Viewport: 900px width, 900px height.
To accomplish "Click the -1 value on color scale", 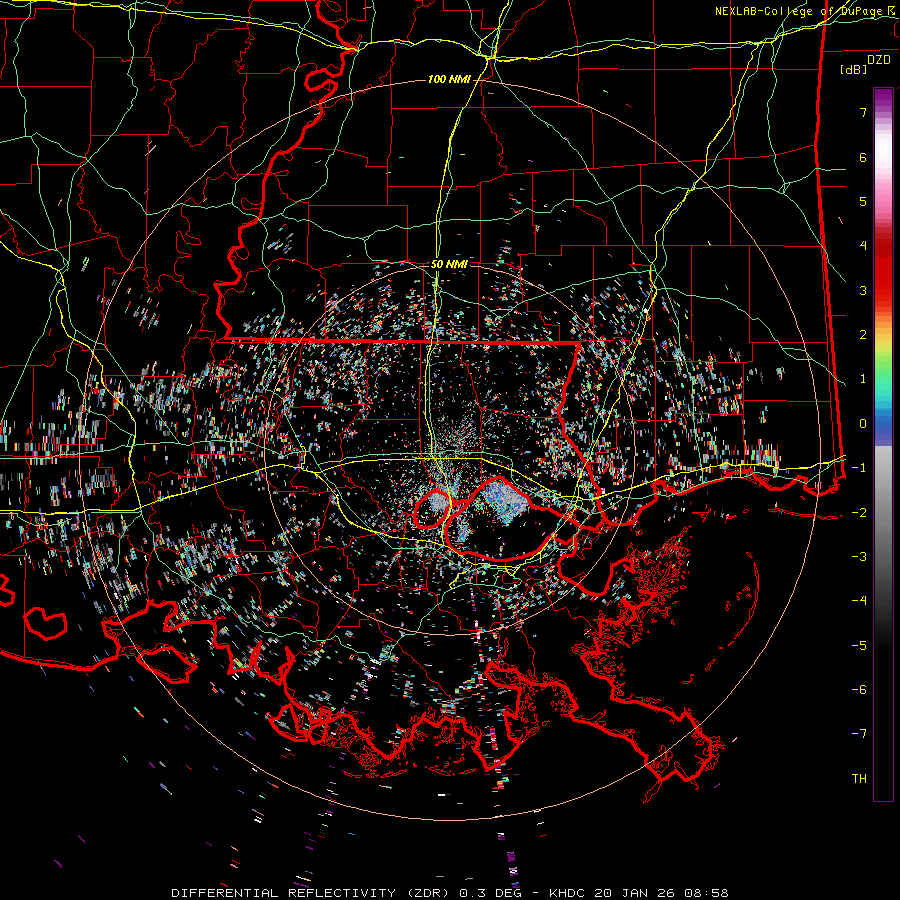I will (x=859, y=468).
